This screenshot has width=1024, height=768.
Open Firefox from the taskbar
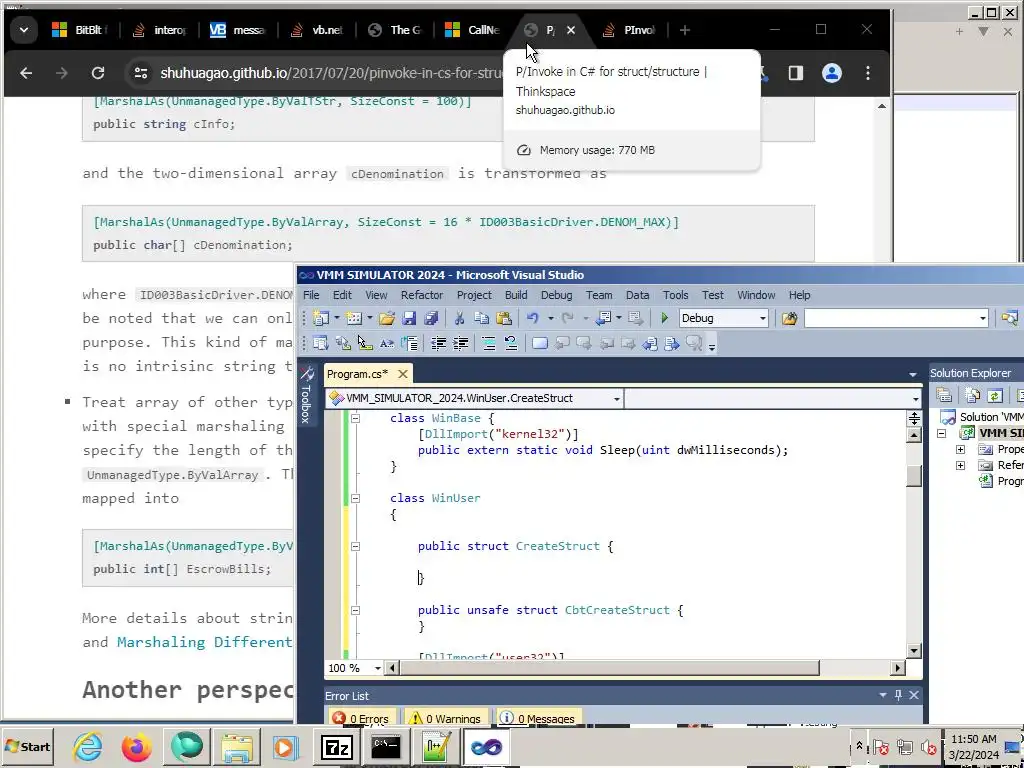(136, 747)
